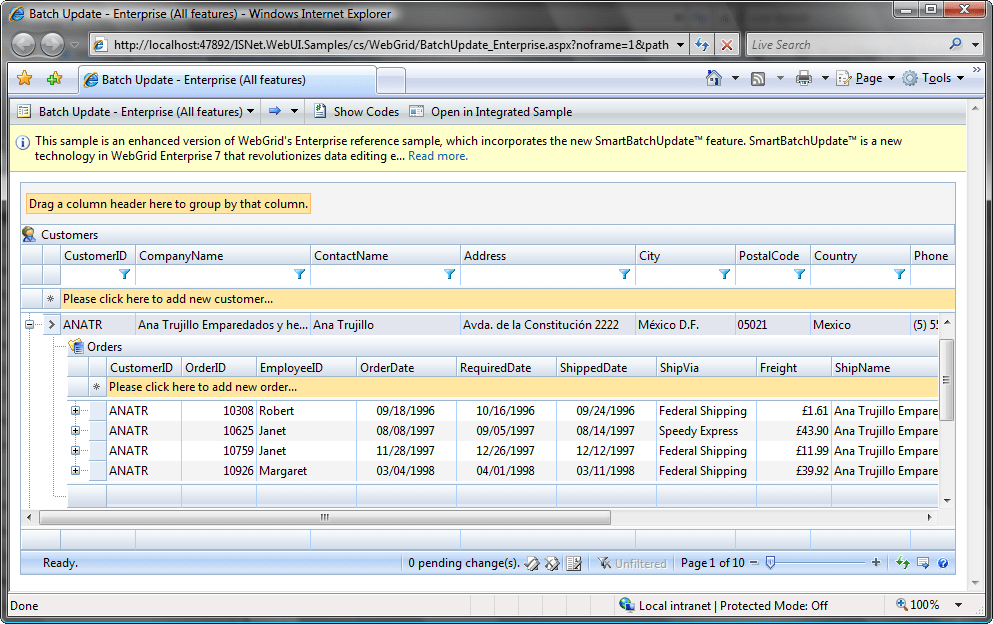Toggle the filter on the City column

(x=723, y=274)
